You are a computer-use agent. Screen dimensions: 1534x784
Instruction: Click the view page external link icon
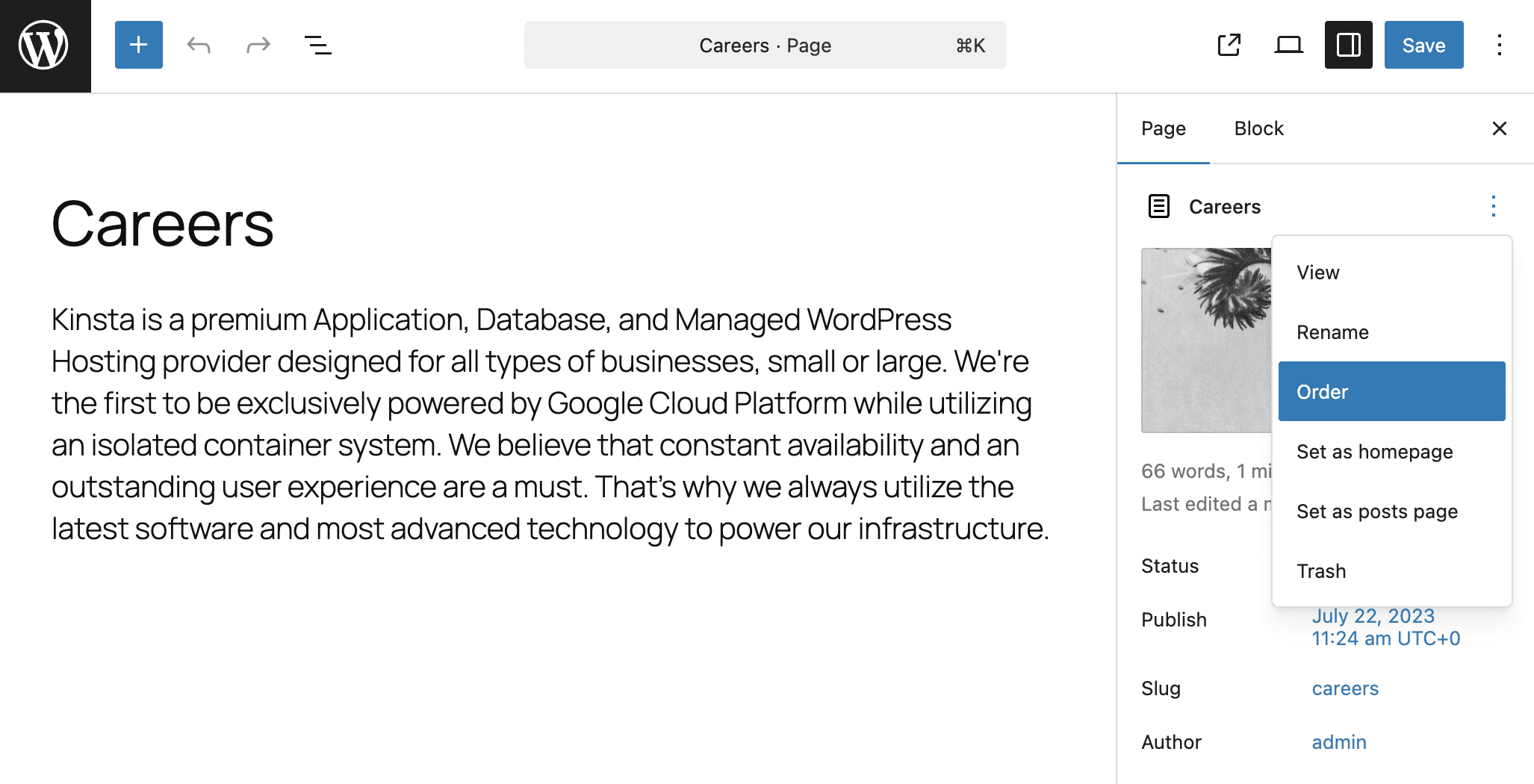[1229, 46]
